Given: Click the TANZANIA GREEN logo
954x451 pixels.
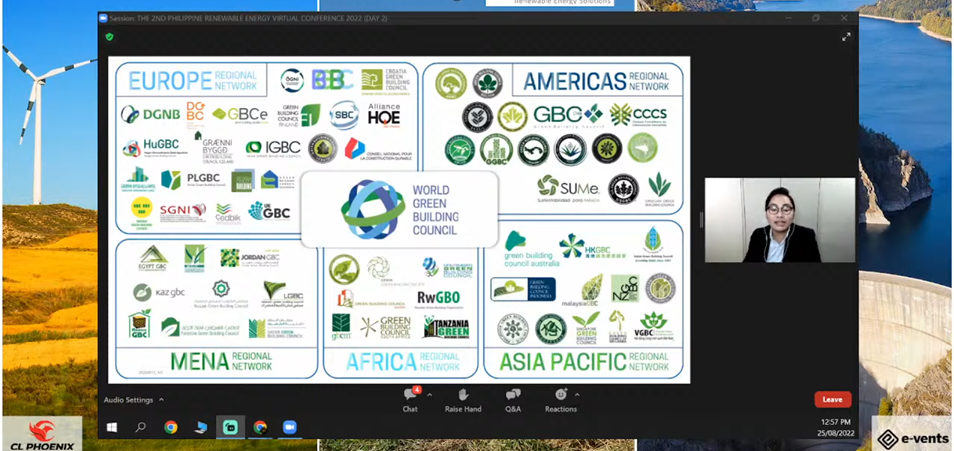Looking at the screenshot, I should click(447, 327).
